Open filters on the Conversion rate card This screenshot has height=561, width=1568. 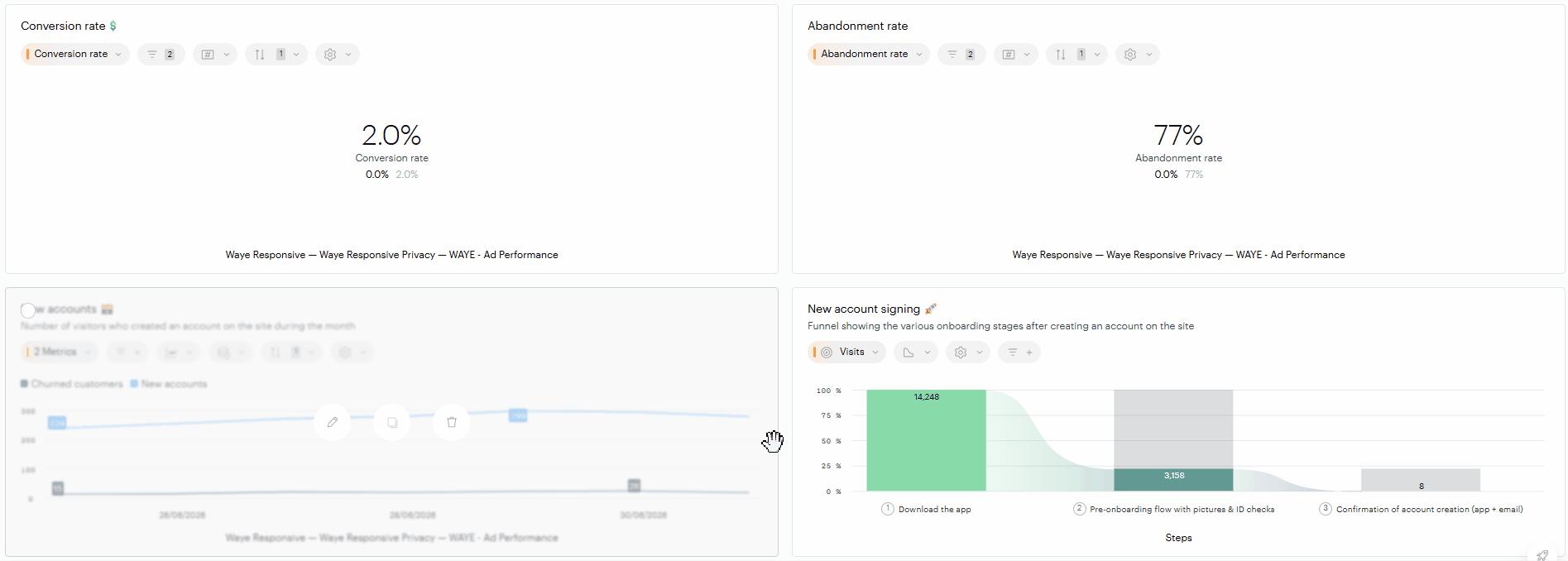161,54
